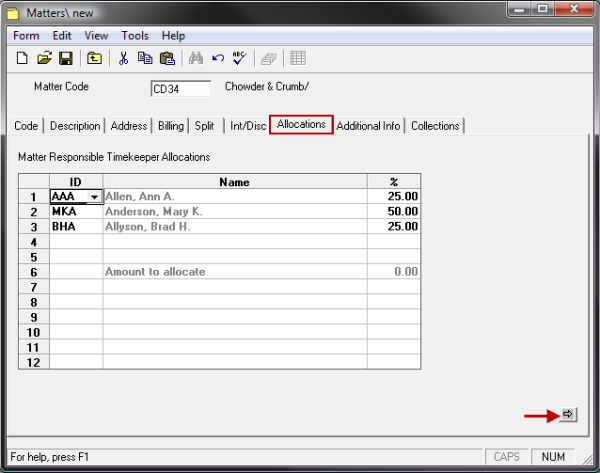Click the Find binoculars icon

[196, 58]
